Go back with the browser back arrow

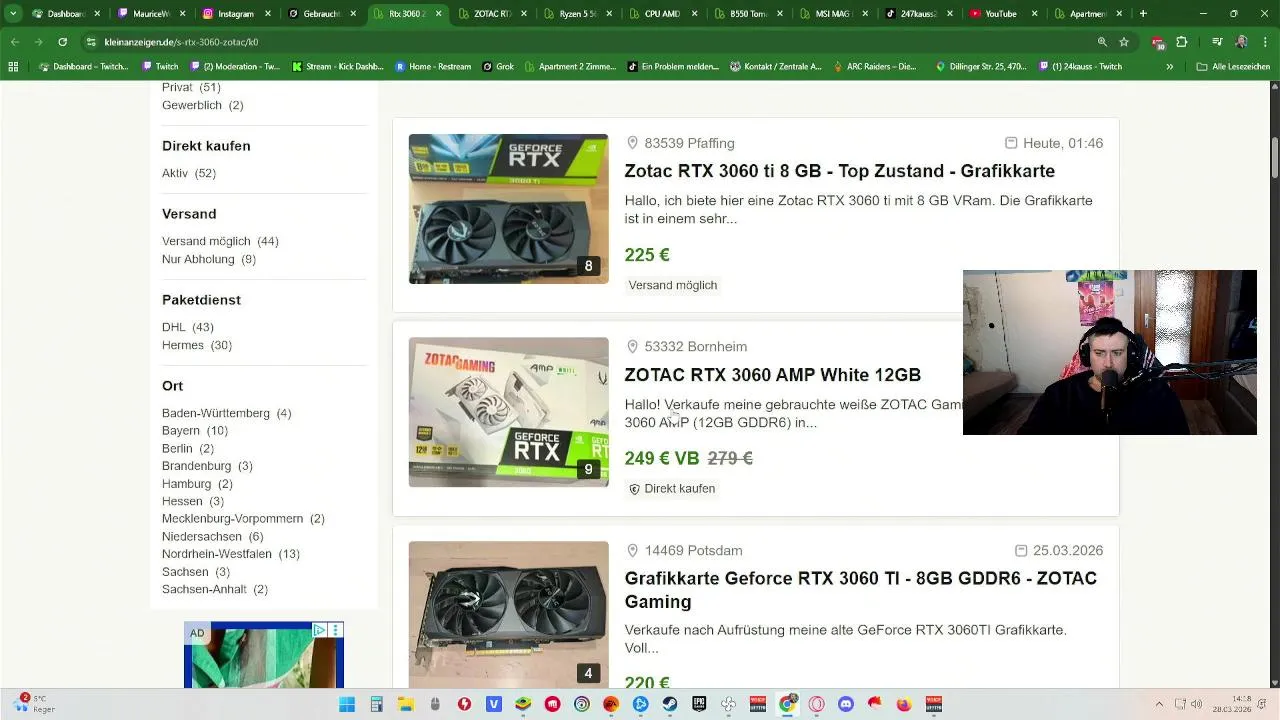(15, 42)
